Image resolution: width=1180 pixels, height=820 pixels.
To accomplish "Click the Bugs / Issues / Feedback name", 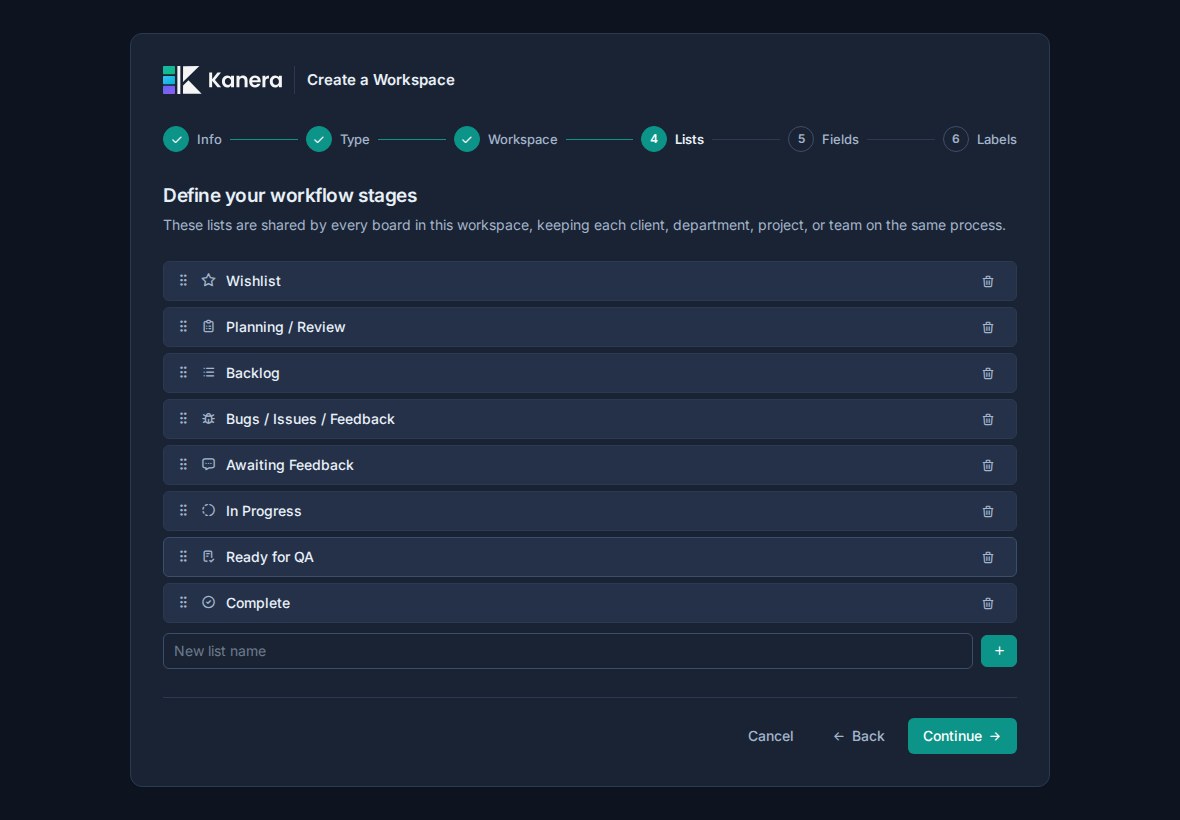I will (x=310, y=419).
